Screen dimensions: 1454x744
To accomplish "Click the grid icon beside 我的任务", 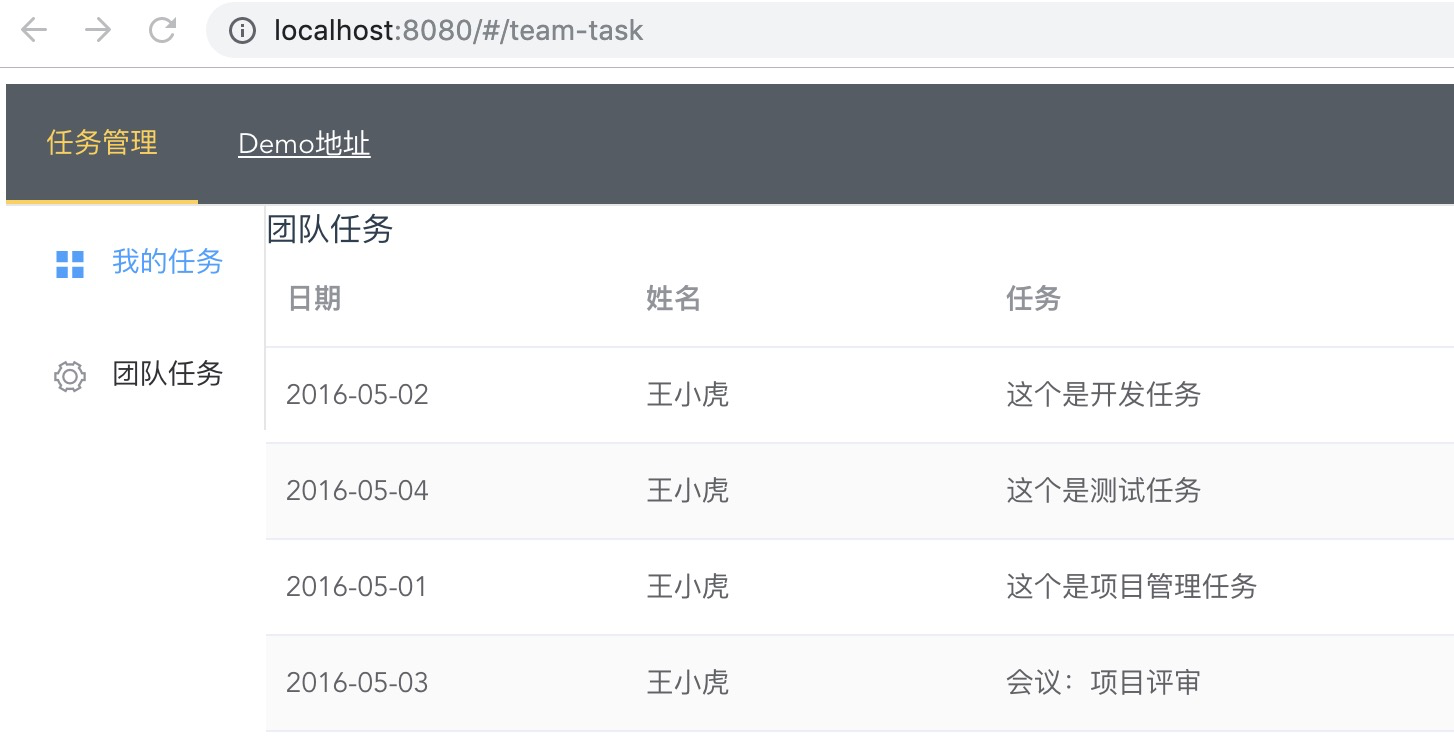I will (x=70, y=264).
